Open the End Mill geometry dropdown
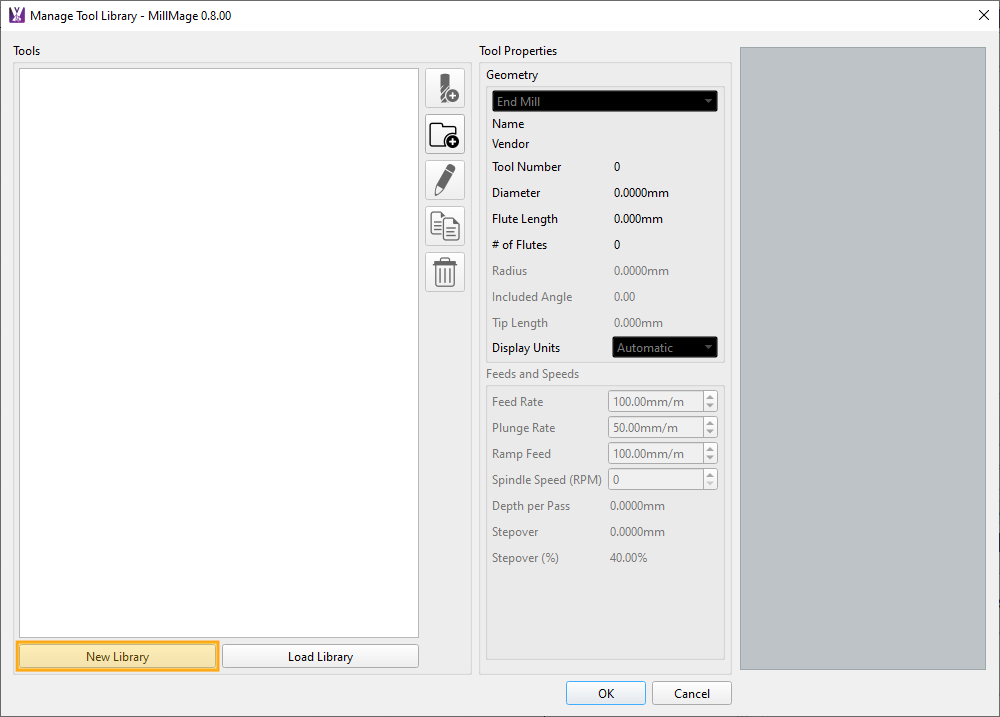 point(604,101)
